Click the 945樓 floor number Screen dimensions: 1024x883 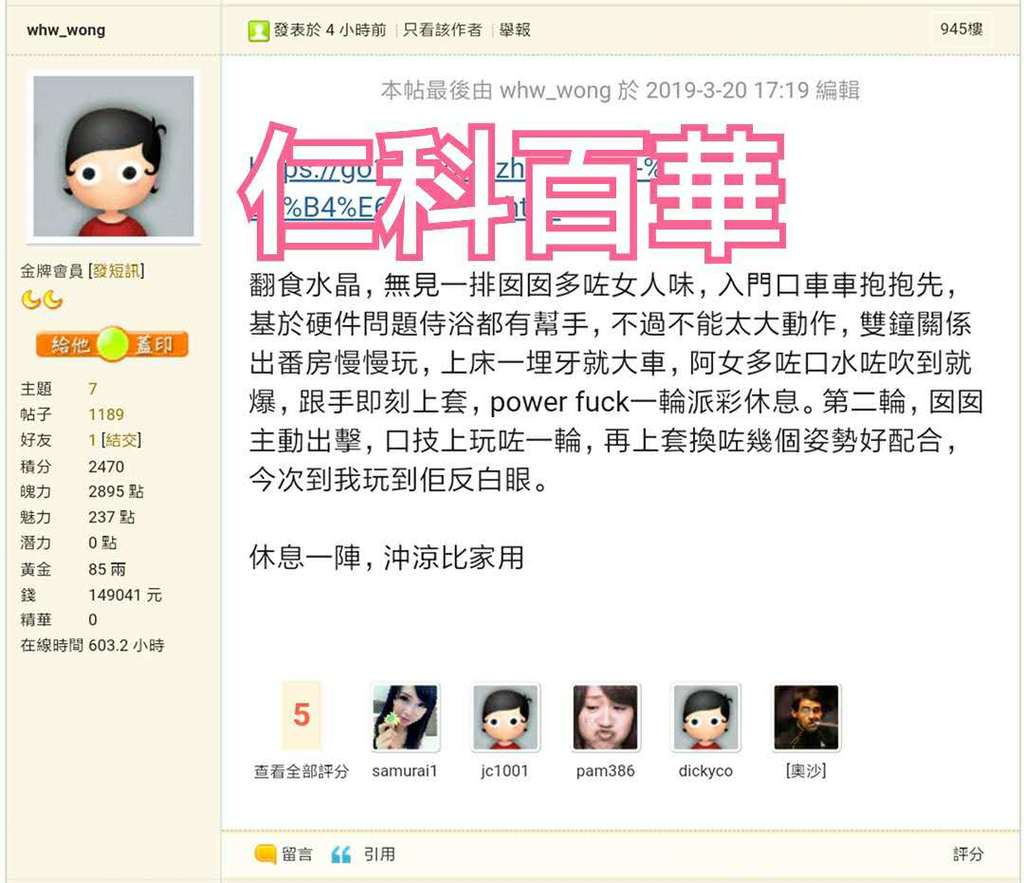pyautogui.click(x=961, y=29)
